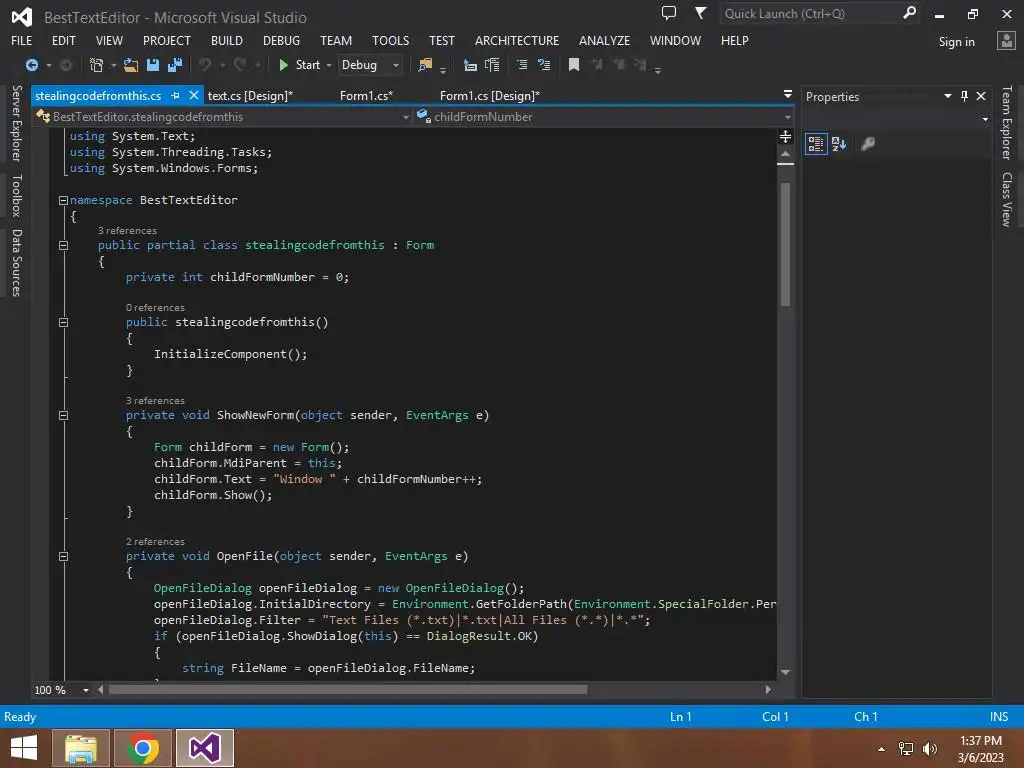Viewport: 1024px width, 768px height.
Task: Click the Alphabetical sort icon in Properties
Action: point(839,144)
